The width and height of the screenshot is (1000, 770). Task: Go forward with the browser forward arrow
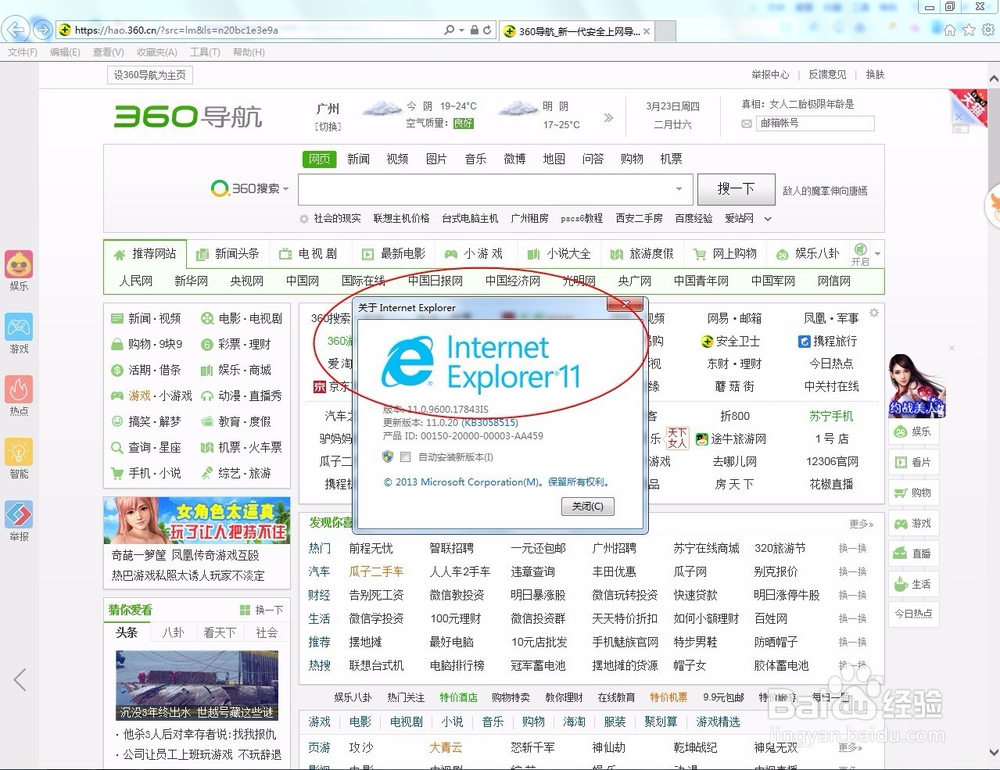[x=43, y=29]
